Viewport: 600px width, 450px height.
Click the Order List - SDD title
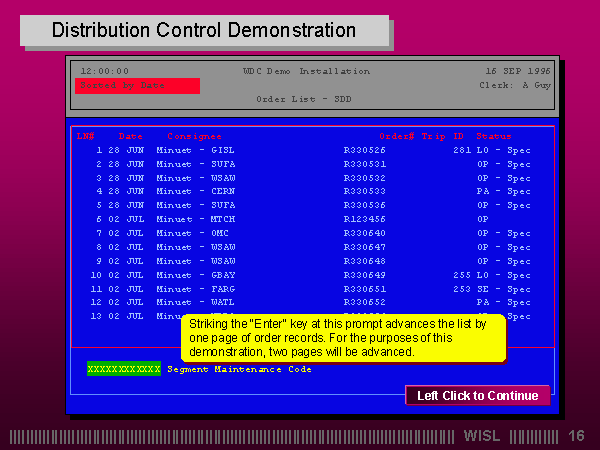coord(303,100)
